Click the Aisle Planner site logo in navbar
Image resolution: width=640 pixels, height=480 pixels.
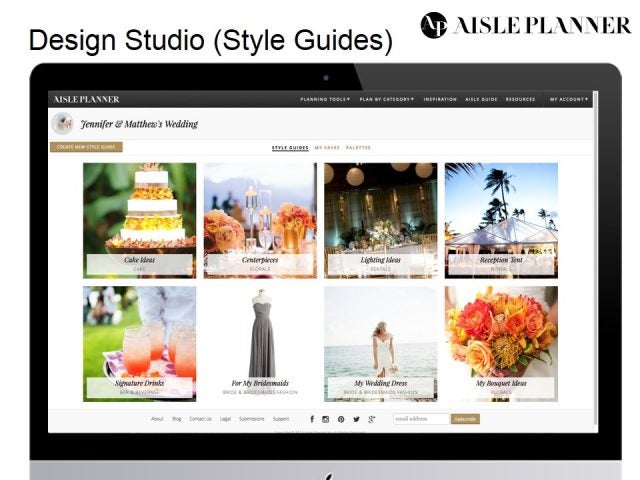86,99
